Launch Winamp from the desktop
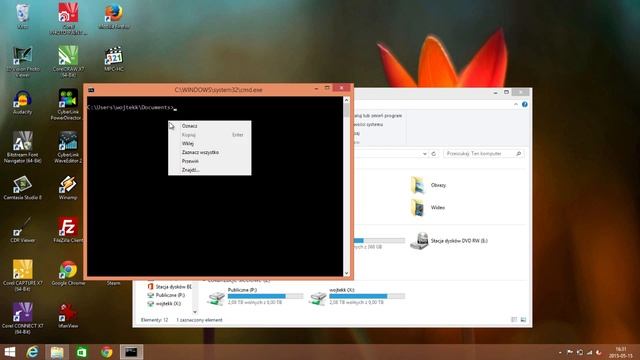 [x=68, y=188]
